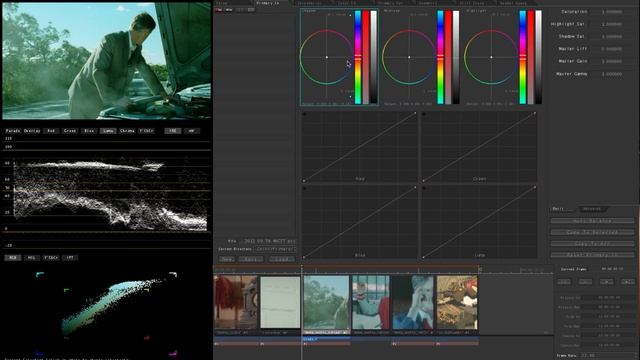Select the red curtain clip thumbnail
640x360 pixels.
point(236,302)
